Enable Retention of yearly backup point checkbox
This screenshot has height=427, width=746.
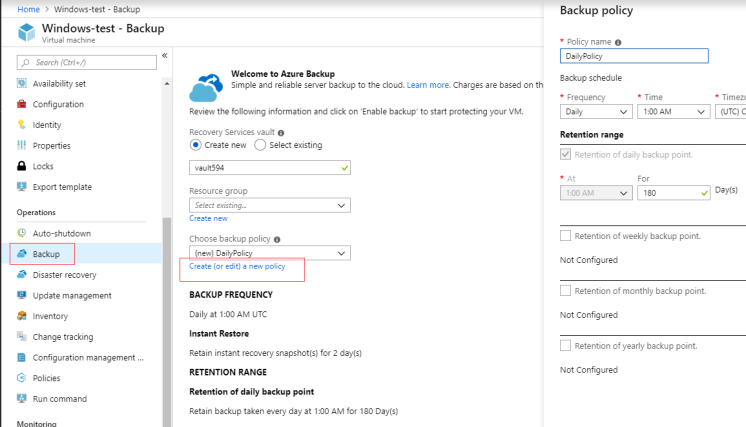[565, 346]
